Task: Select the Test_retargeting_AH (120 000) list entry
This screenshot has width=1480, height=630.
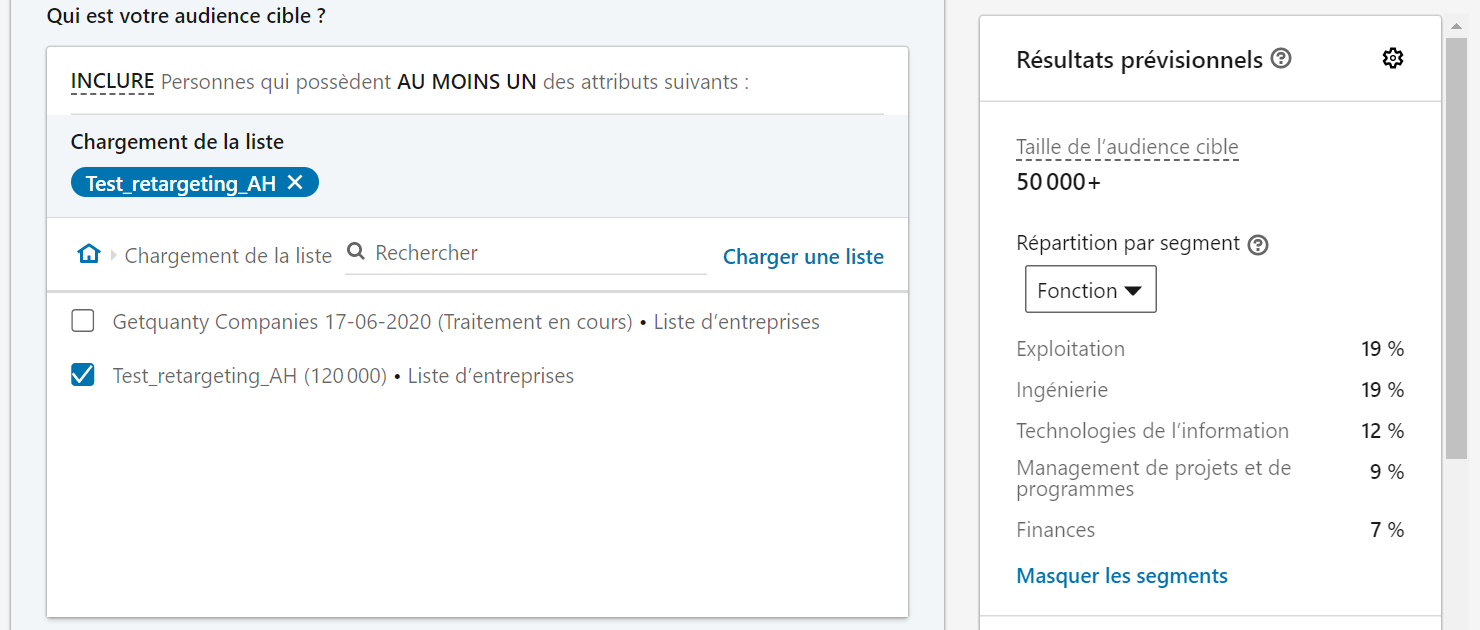Action: [343, 376]
